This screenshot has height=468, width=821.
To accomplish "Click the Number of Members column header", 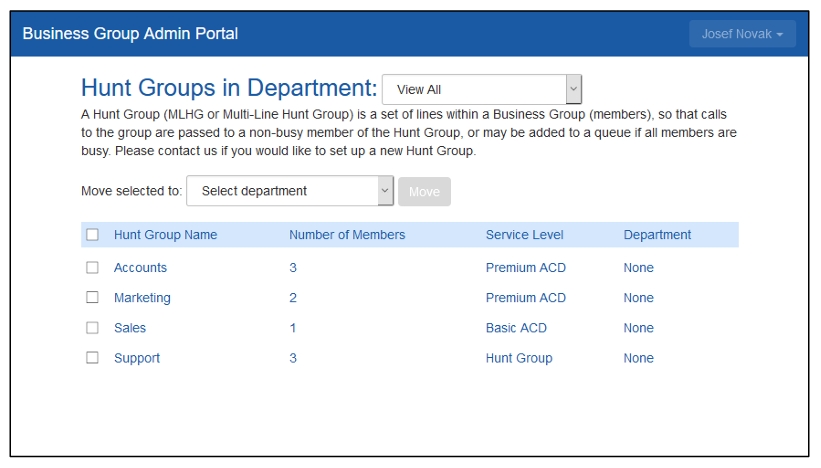I will coord(347,235).
